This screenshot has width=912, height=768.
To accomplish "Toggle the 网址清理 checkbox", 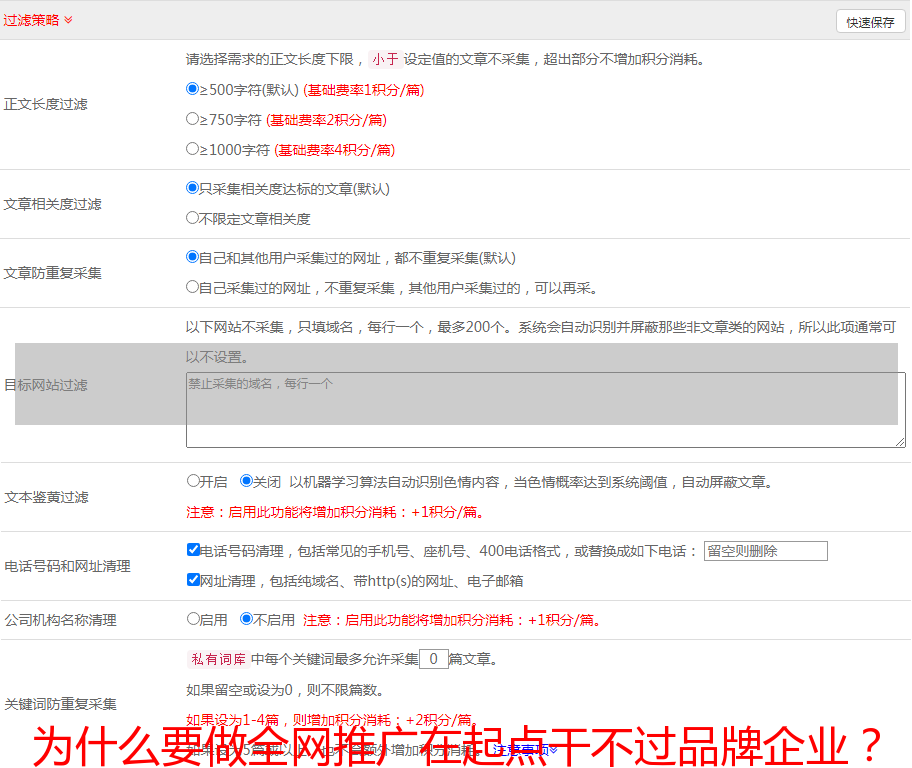I will click(x=193, y=580).
